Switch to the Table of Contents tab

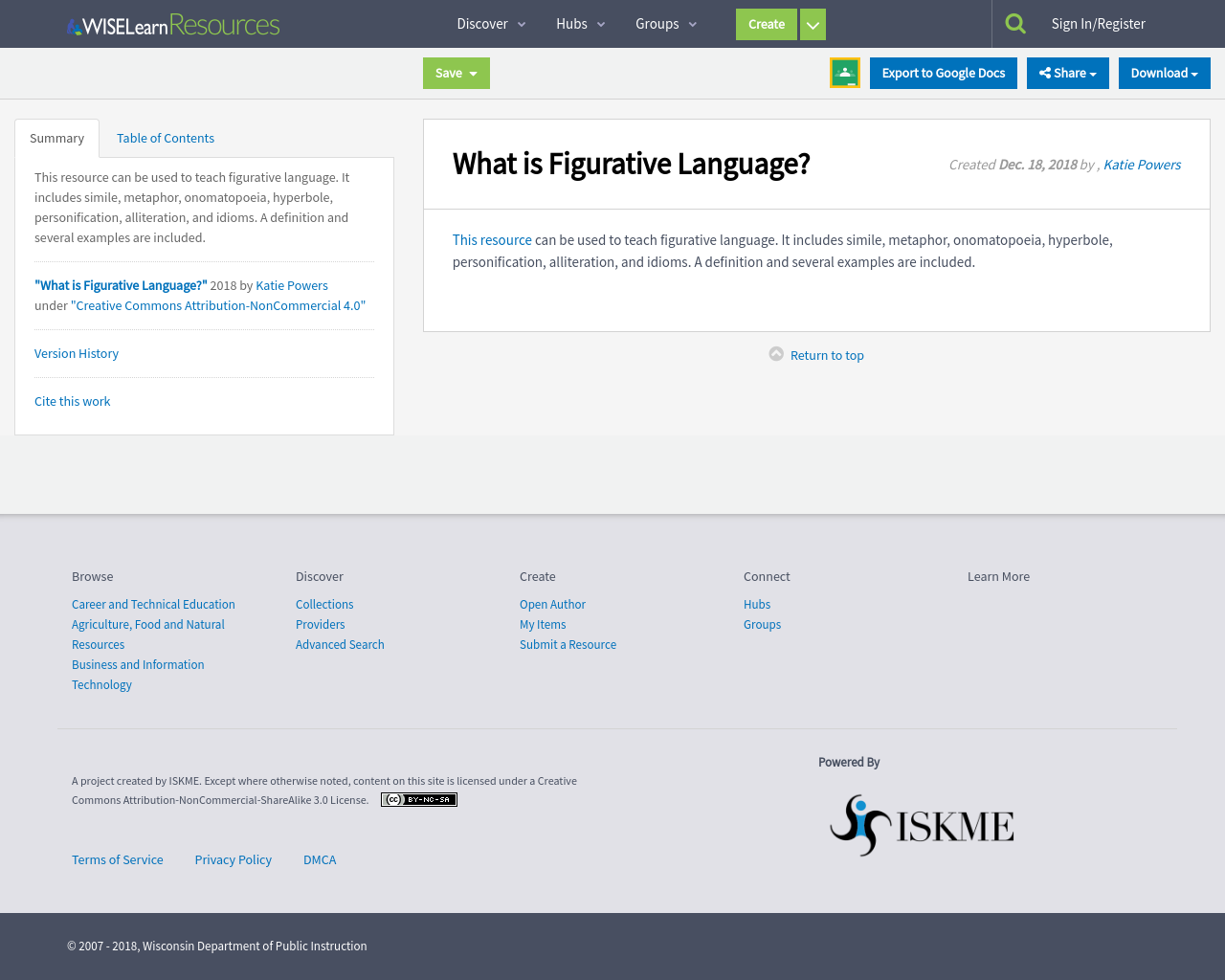click(x=166, y=138)
